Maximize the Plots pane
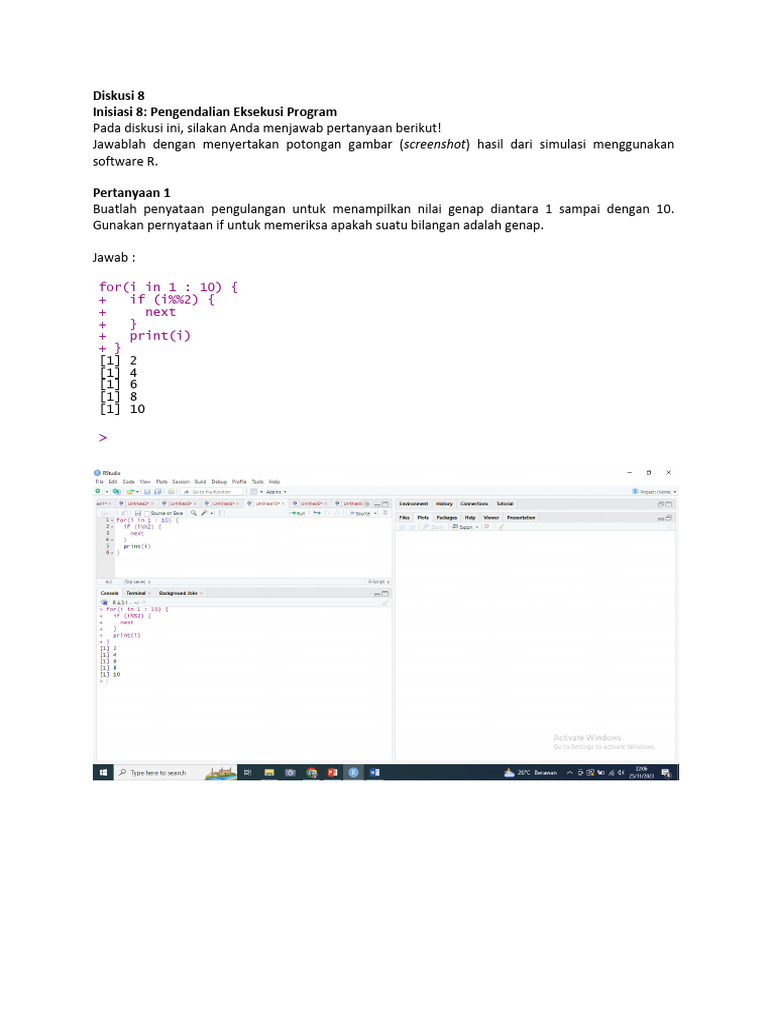Image resolution: width=768 pixels, height=1024 pixels. [668, 517]
